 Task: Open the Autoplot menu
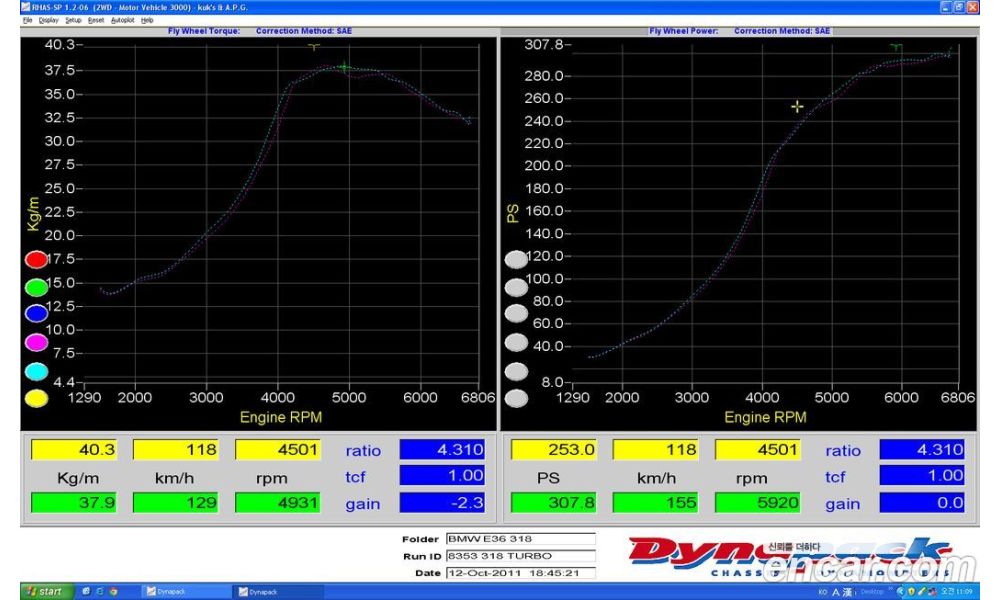coord(121,20)
